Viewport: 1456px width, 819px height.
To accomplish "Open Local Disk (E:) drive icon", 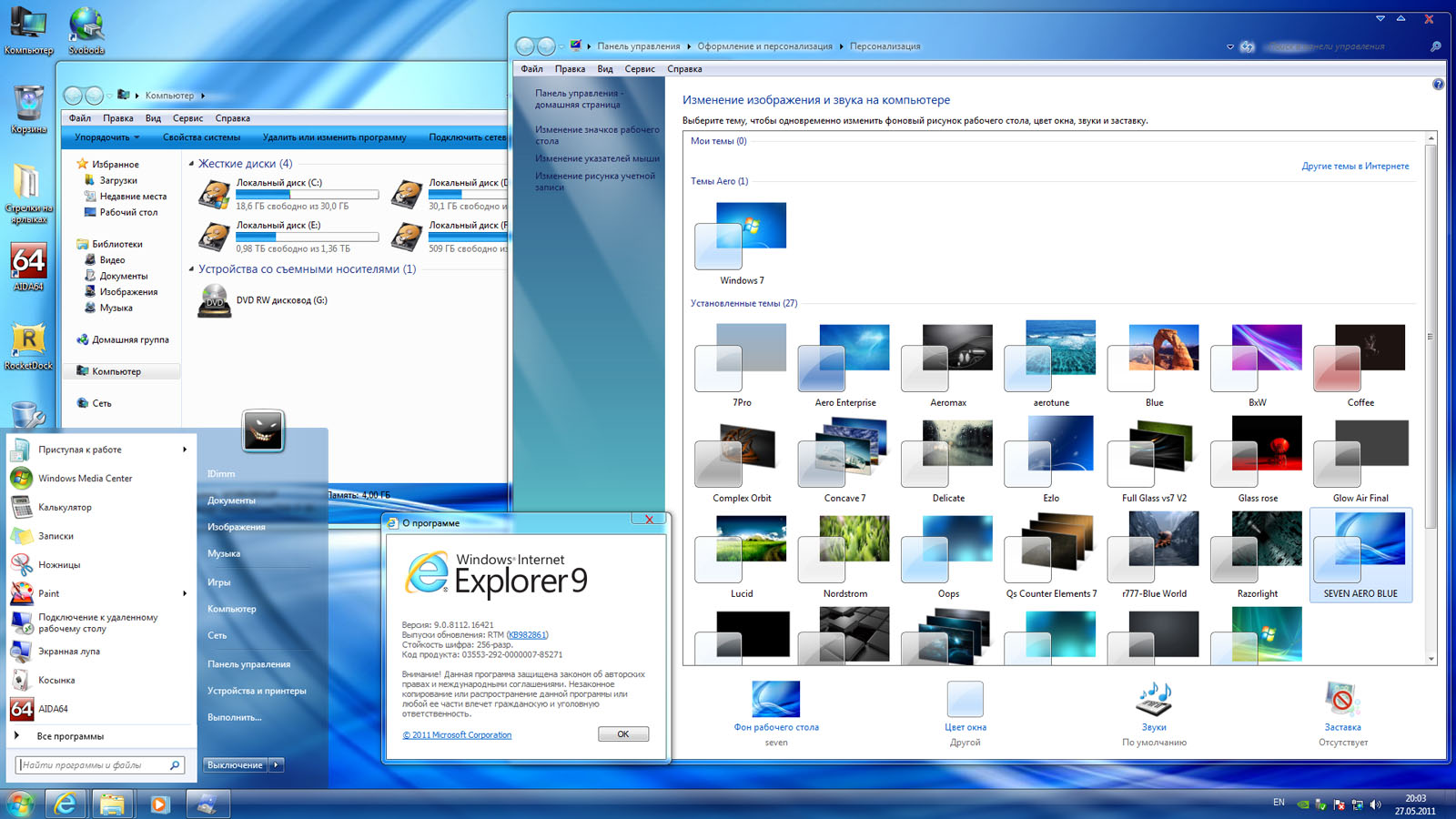I will [x=215, y=237].
